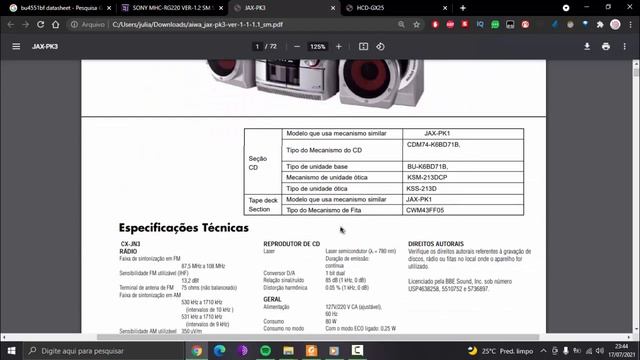Download the PDF file
640x360 pixels.
[587, 47]
